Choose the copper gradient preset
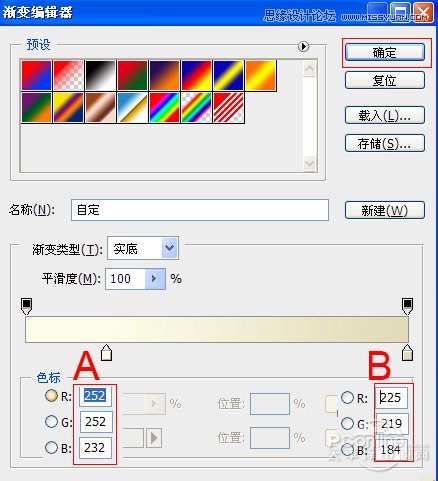Image resolution: width=438 pixels, height=481 pixels. click(x=101, y=107)
